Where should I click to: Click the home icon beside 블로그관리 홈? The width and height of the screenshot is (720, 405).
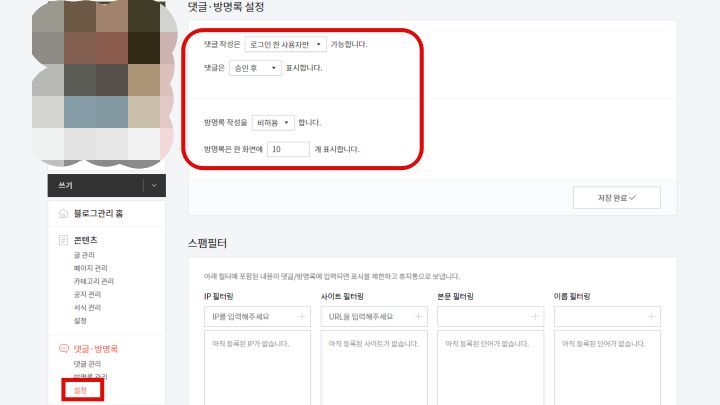coord(63,214)
